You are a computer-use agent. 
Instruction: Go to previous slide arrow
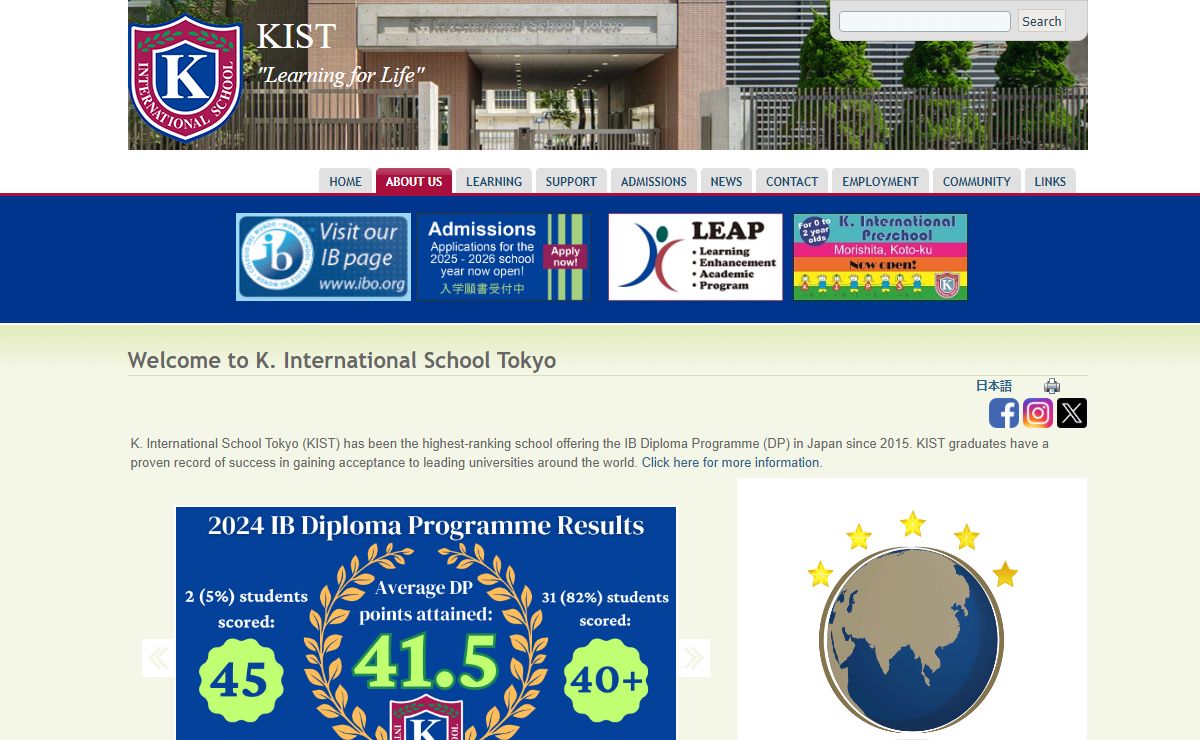coord(158,658)
